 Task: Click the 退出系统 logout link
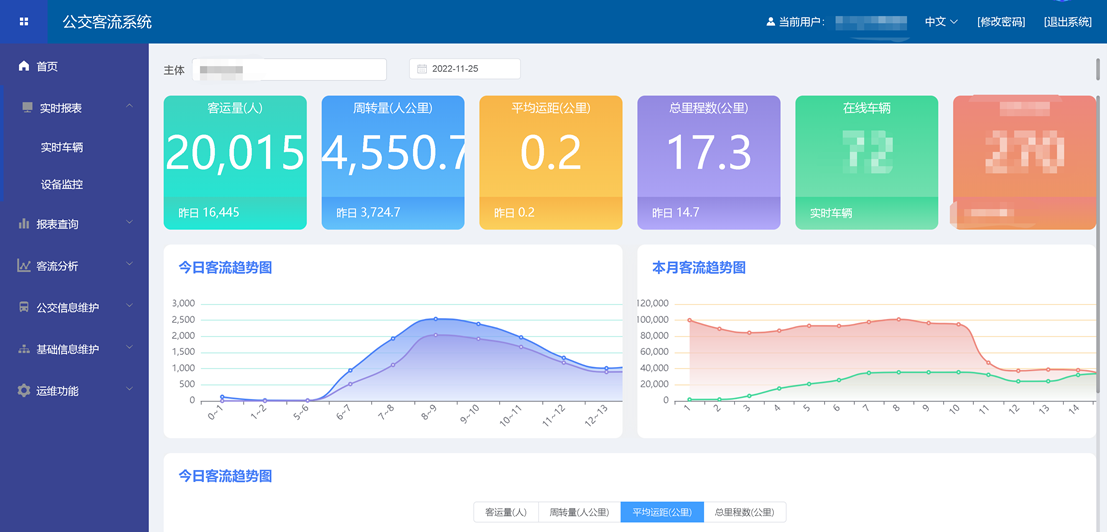click(1068, 22)
